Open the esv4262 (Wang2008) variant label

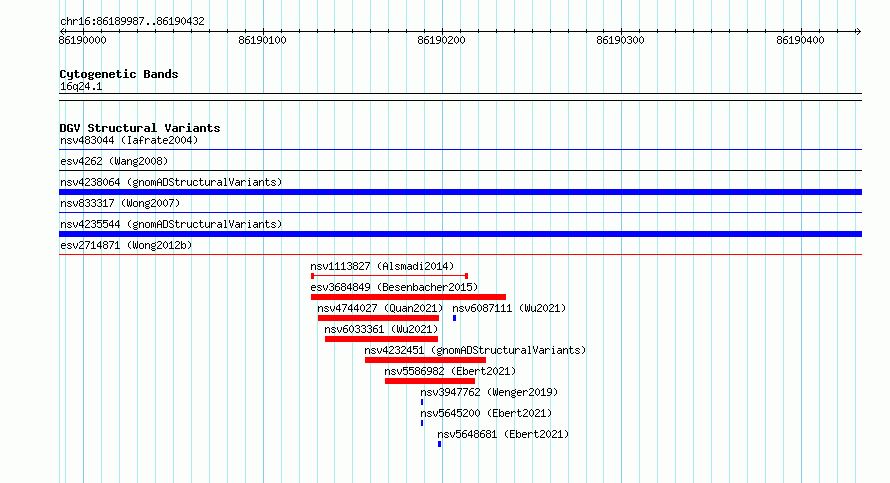[x=114, y=161]
